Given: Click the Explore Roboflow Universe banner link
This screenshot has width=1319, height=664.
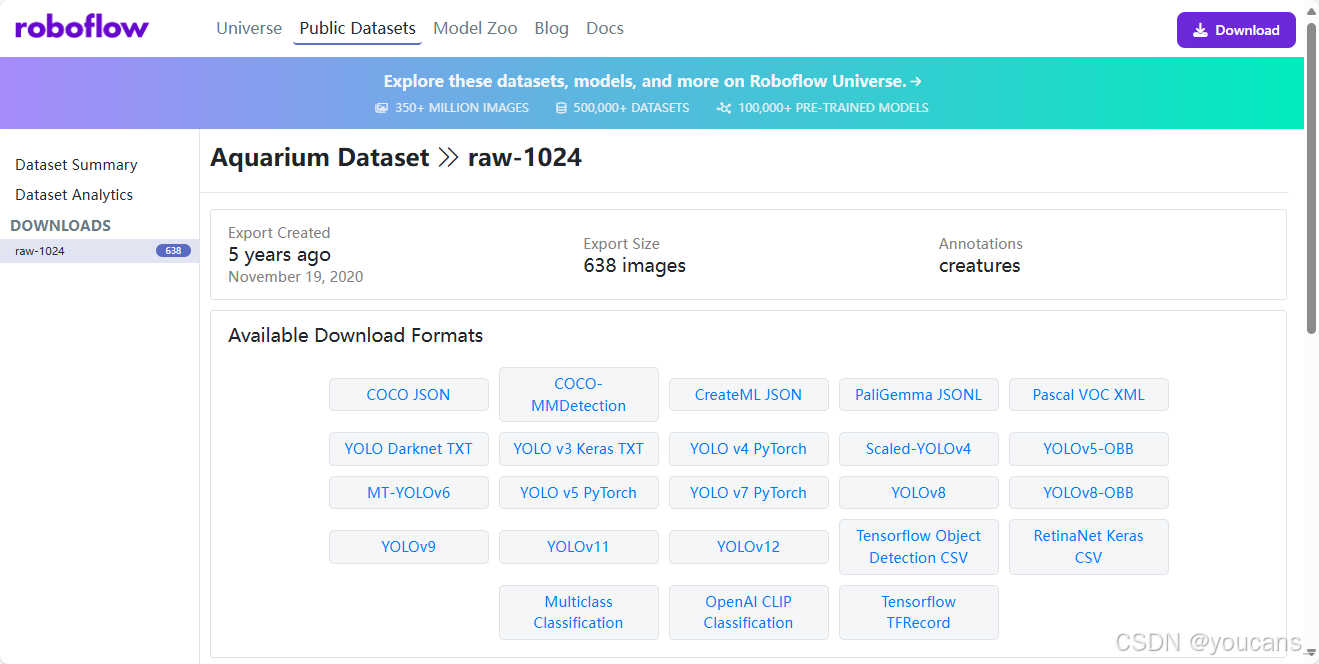Looking at the screenshot, I should click(653, 81).
